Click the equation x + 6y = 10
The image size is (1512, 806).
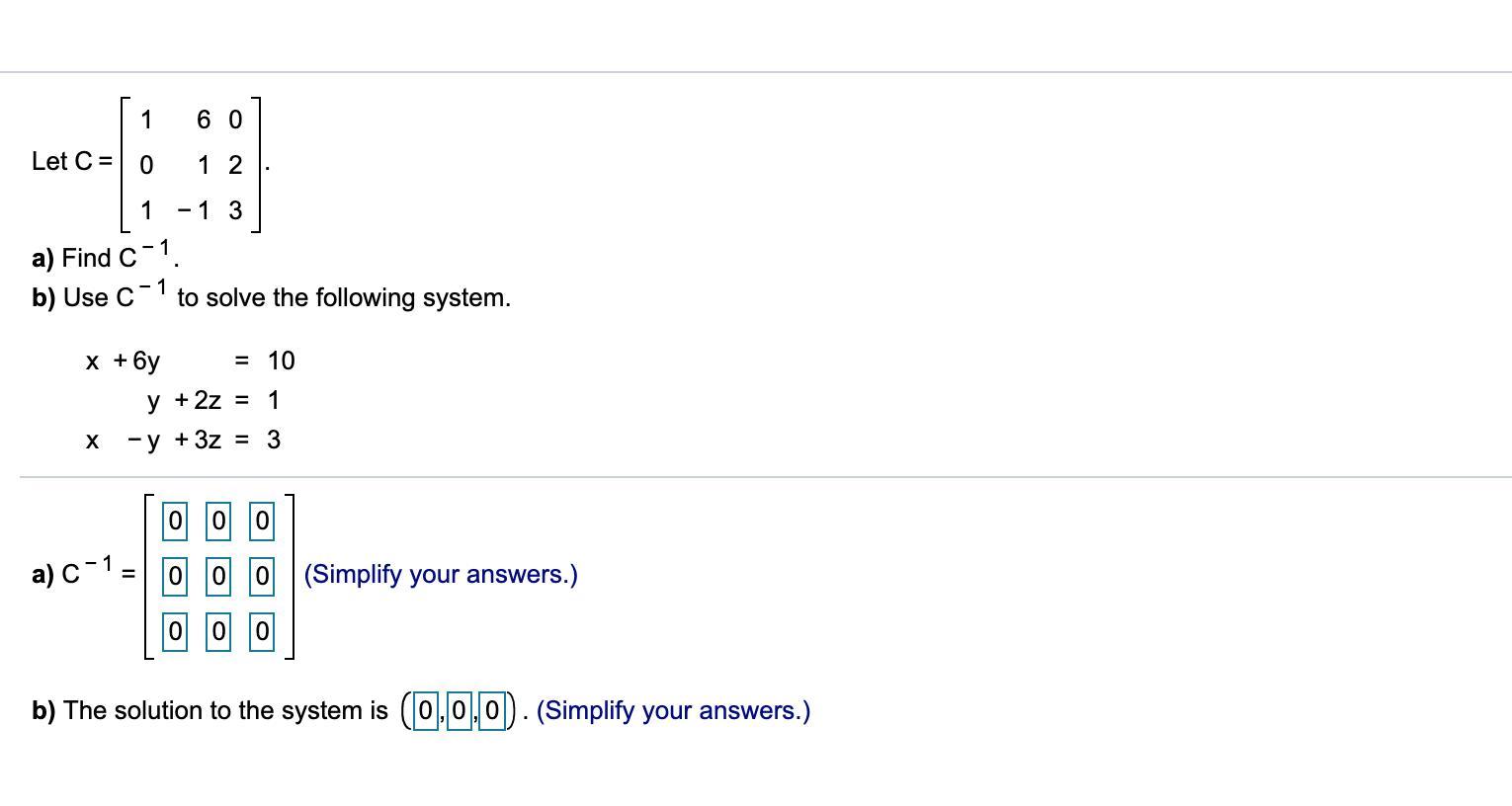click(190, 362)
